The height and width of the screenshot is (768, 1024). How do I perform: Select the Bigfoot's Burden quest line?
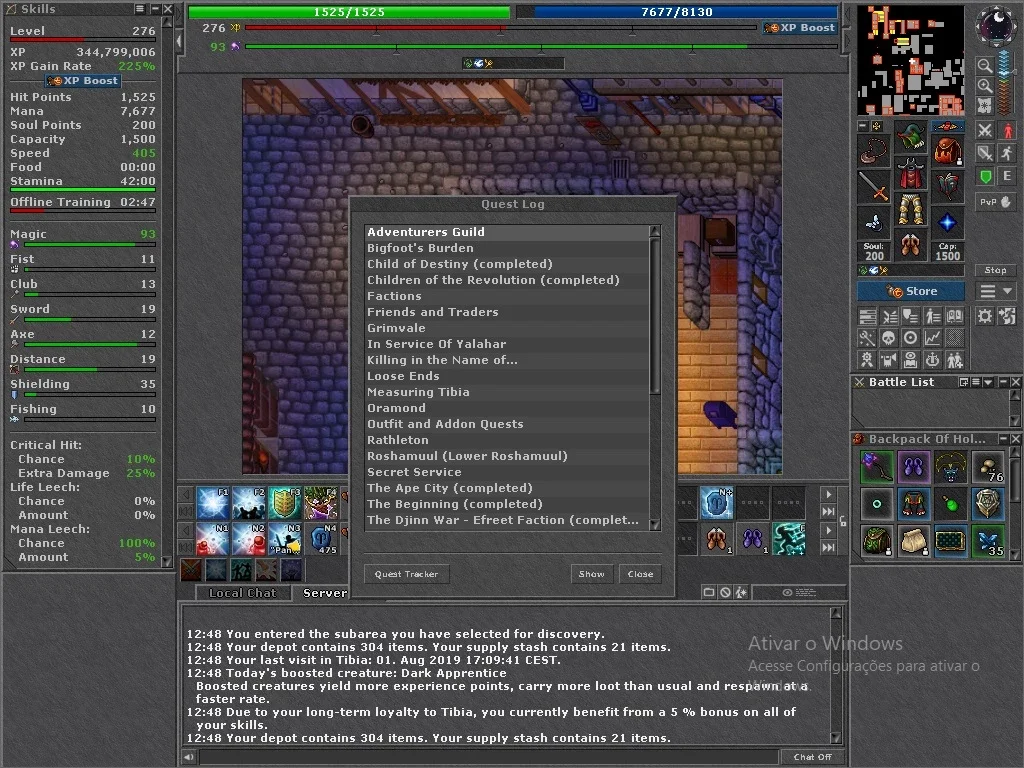tap(507, 248)
